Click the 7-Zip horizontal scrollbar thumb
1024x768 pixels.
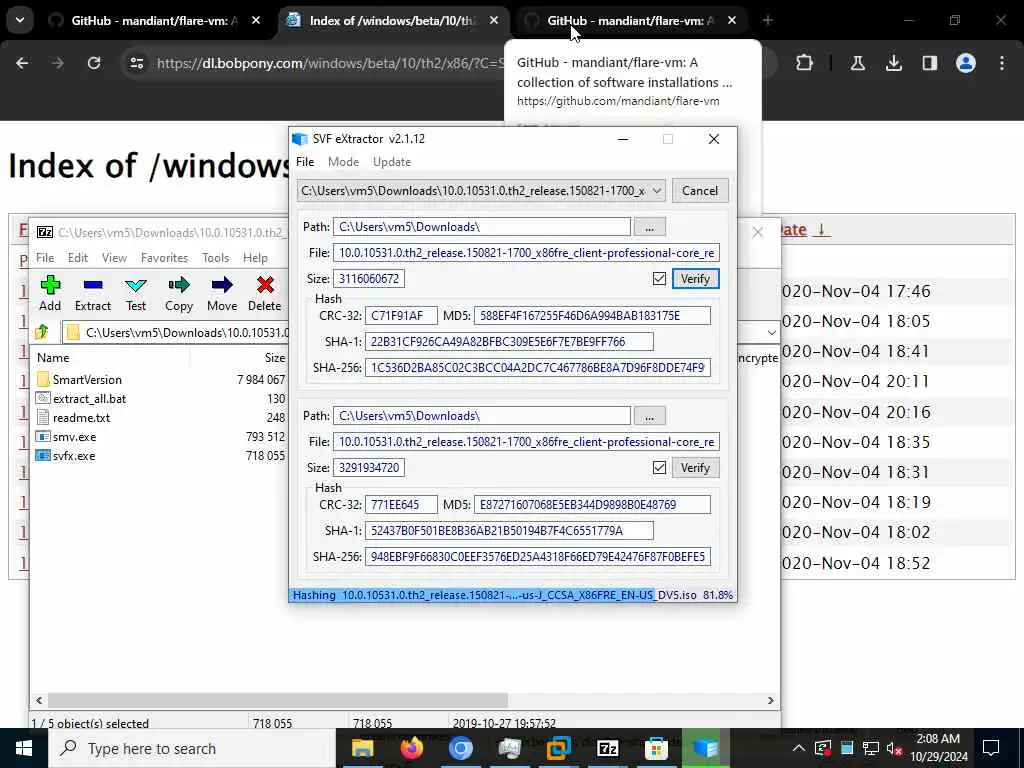pos(278,700)
